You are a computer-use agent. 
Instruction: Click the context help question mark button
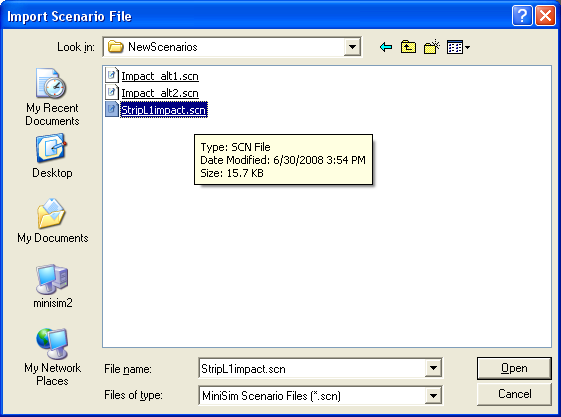point(522,16)
